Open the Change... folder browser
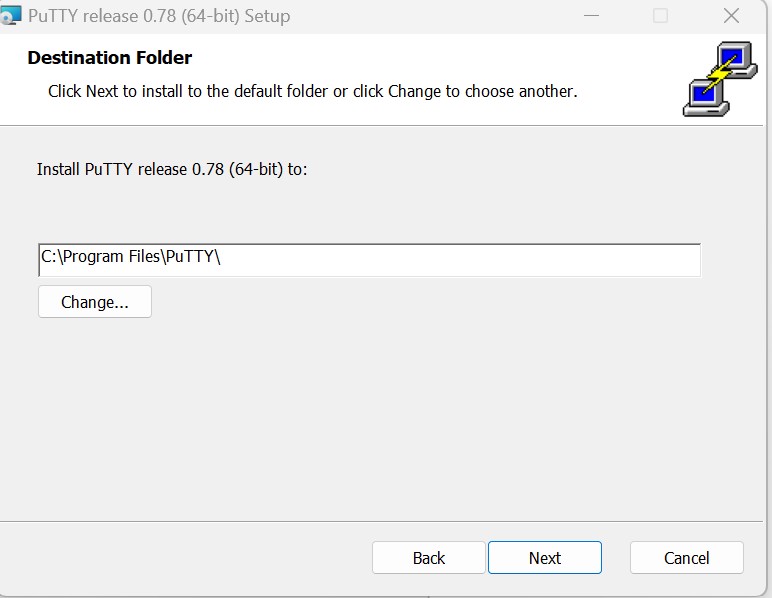This screenshot has width=772, height=598. pos(95,302)
